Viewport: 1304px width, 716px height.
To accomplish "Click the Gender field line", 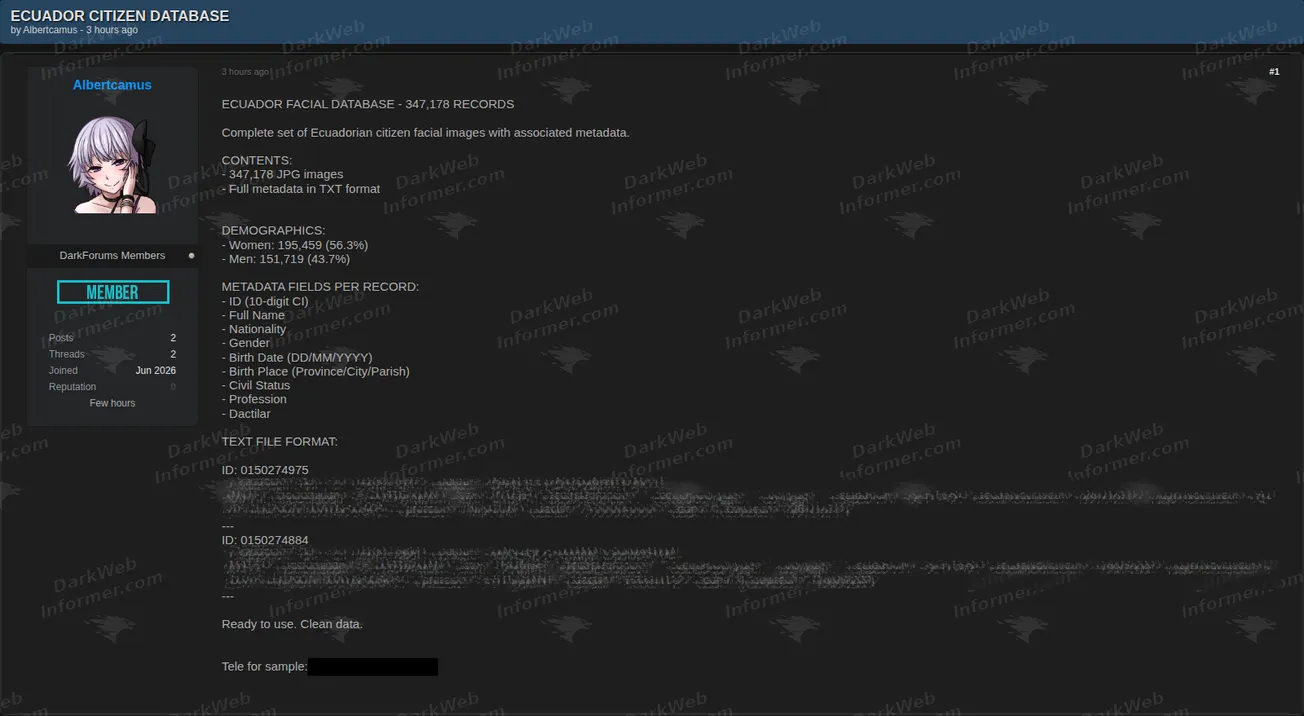I will coord(246,343).
